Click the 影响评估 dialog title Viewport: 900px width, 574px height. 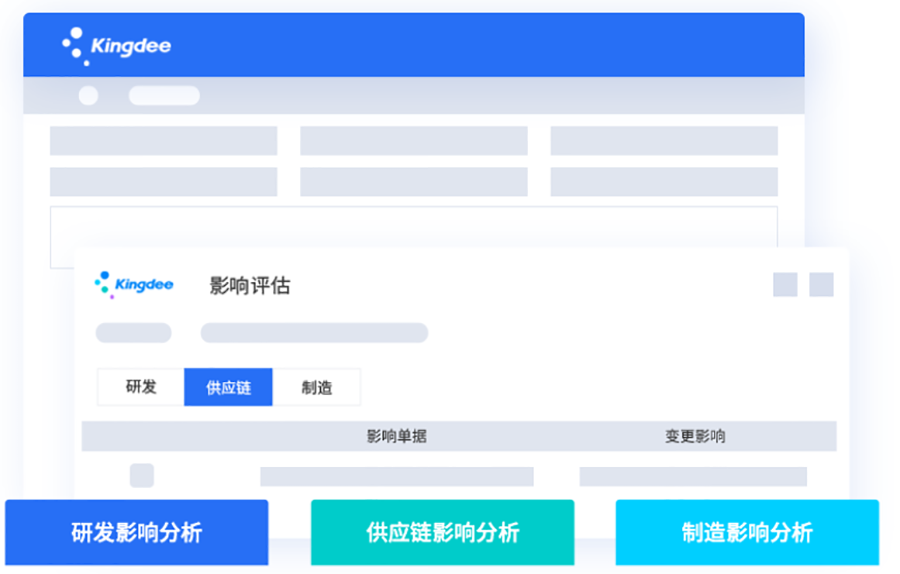tap(250, 285)
